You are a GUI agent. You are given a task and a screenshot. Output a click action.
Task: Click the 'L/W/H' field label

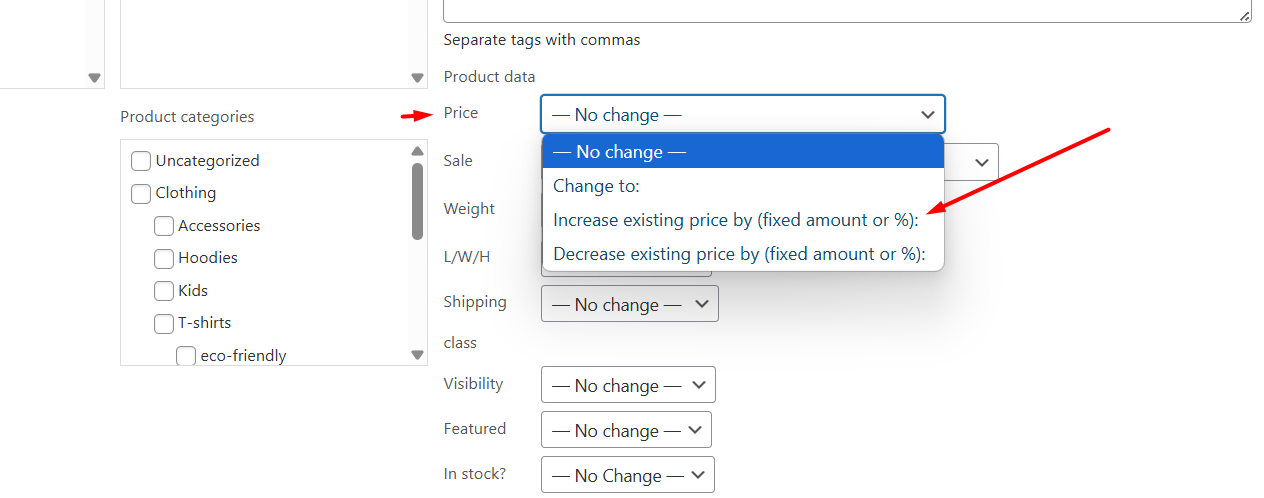click(467, 257)
